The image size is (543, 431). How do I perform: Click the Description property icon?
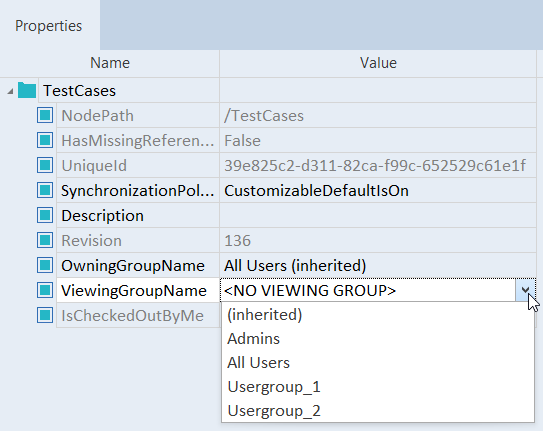[x=45, y=215]
